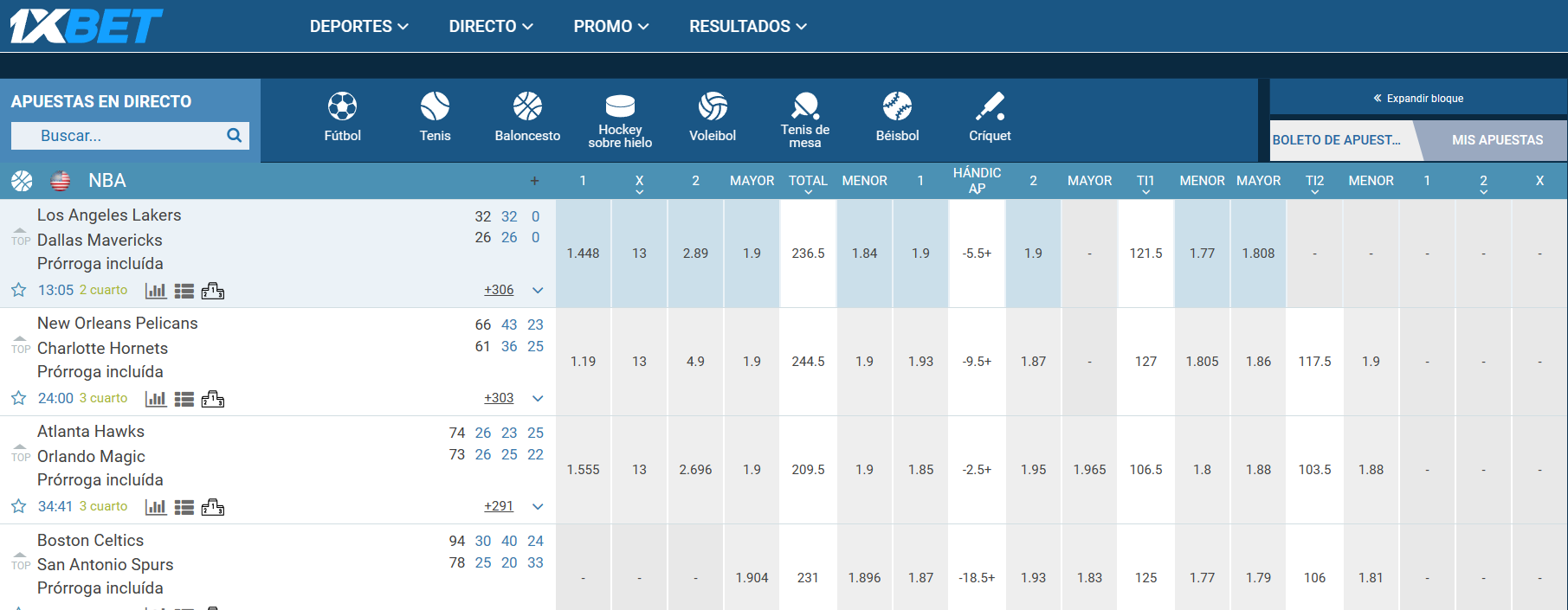Screen dimensions: 1568x610
Task: Open the TOTAL column header dropdown
Action: pos(808,183)
